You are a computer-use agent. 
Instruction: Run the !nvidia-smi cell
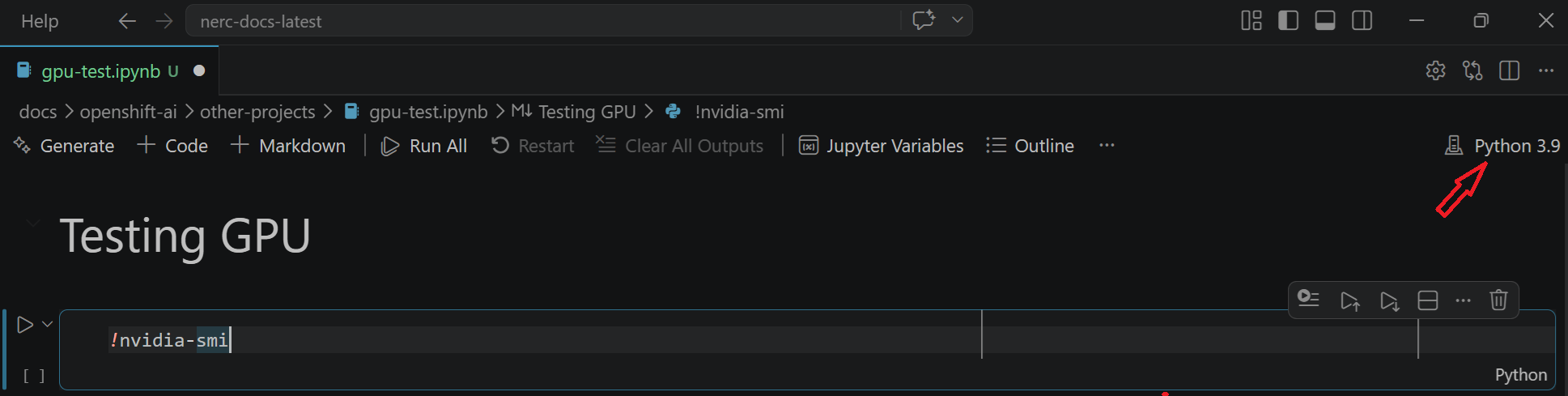25,325
